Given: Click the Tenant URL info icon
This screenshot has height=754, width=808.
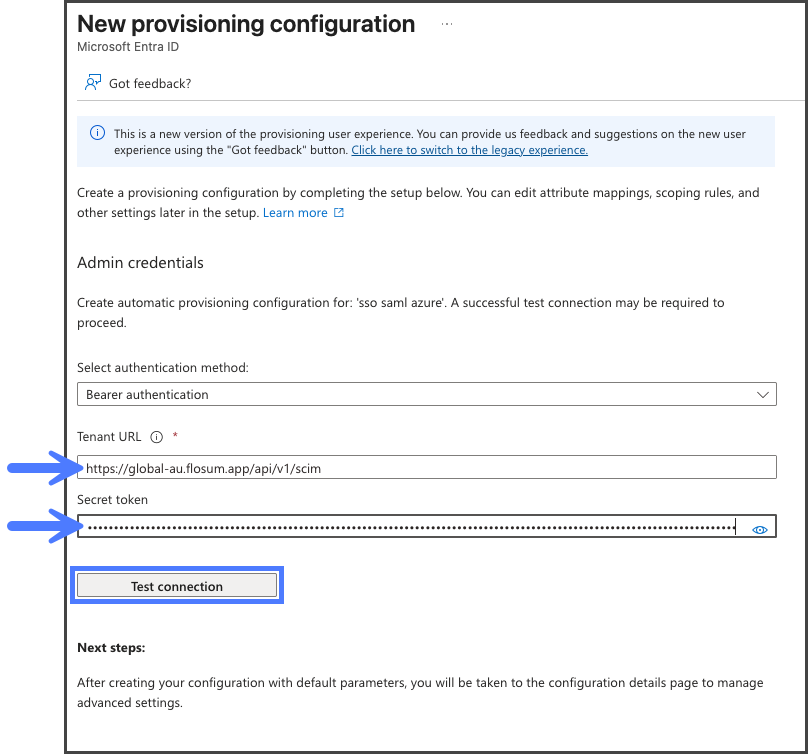Looking at the screenshot, I should (x=156, y=437).
